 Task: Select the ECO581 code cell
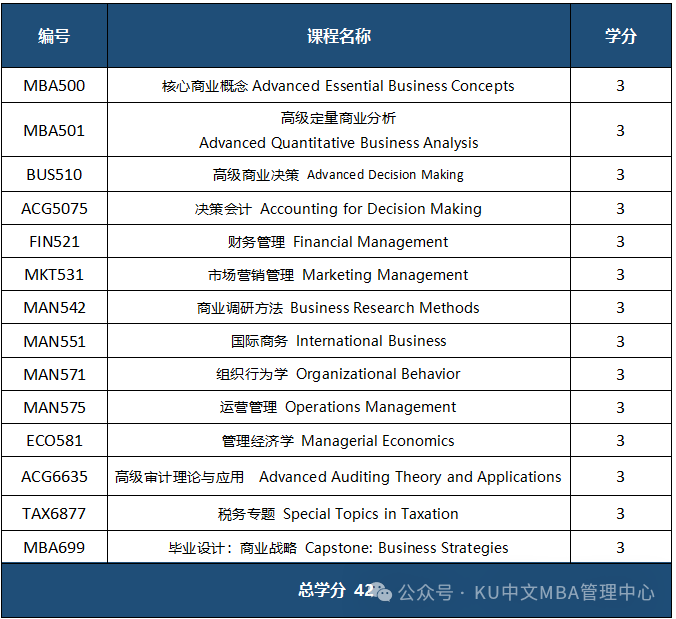point(54,441)
